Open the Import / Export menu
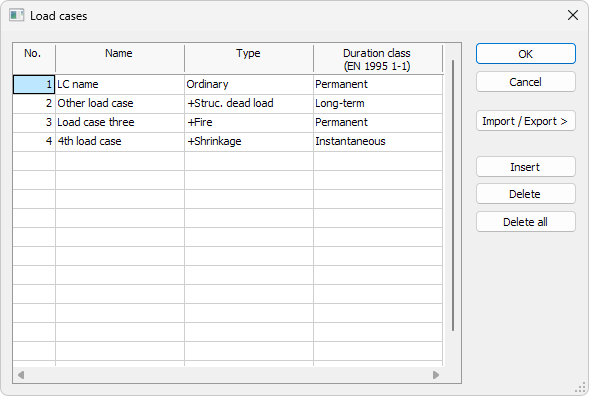589x396 pixels. 526,121
